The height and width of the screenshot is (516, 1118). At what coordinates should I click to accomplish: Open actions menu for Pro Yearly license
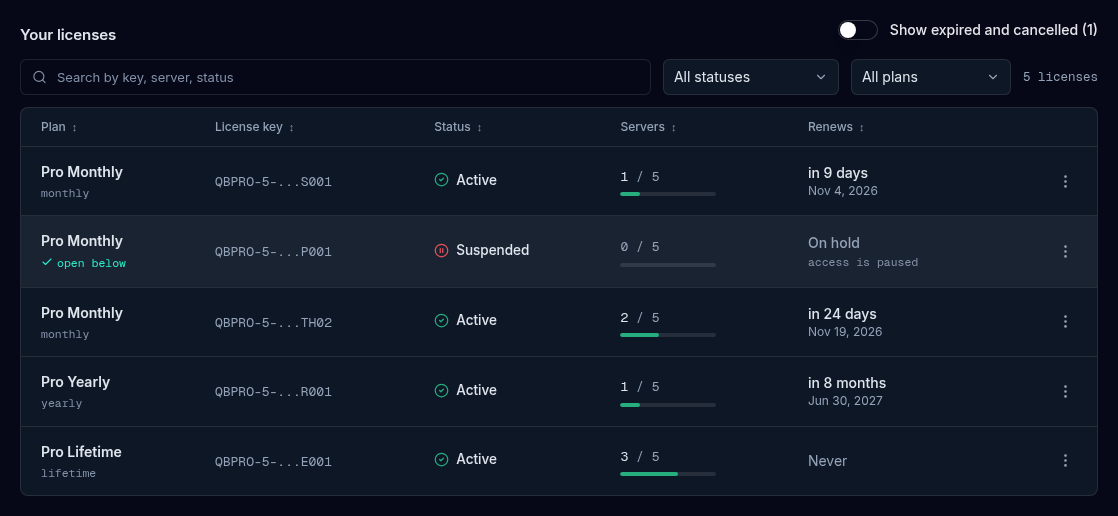click(1065, 391)
